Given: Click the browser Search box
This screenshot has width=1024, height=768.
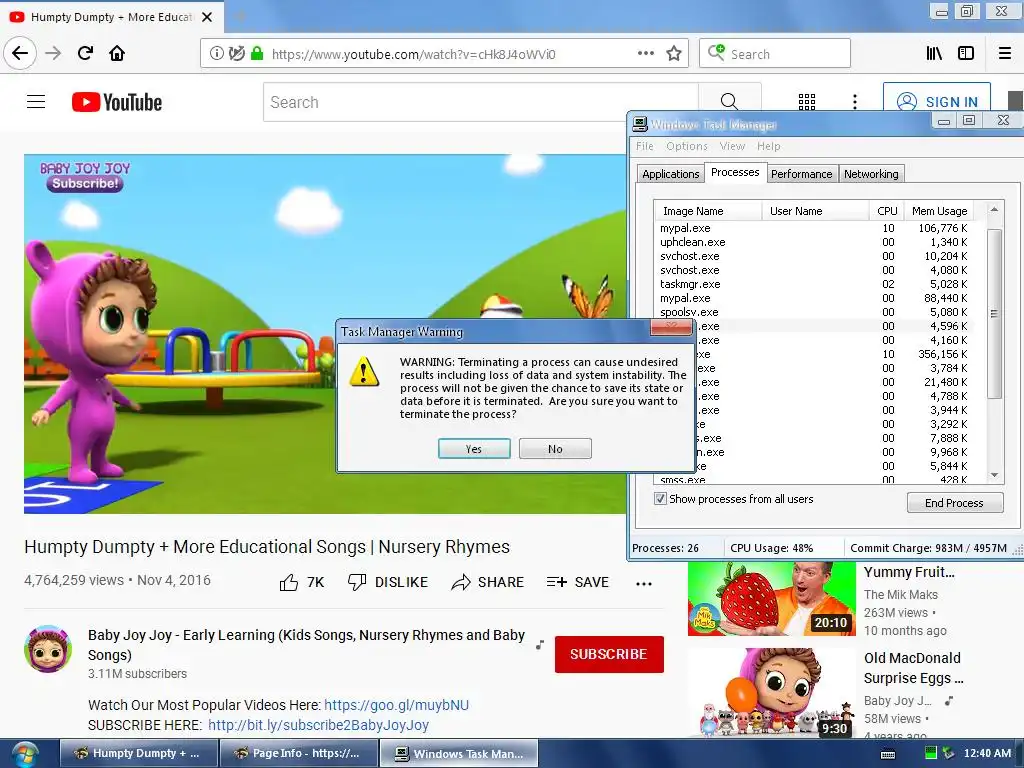Looking at the screenshot, I should click(x=775, y=54).
